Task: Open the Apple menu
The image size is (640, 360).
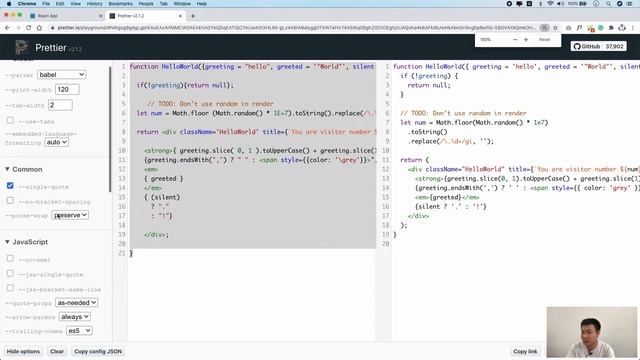Action: [9, 4]
